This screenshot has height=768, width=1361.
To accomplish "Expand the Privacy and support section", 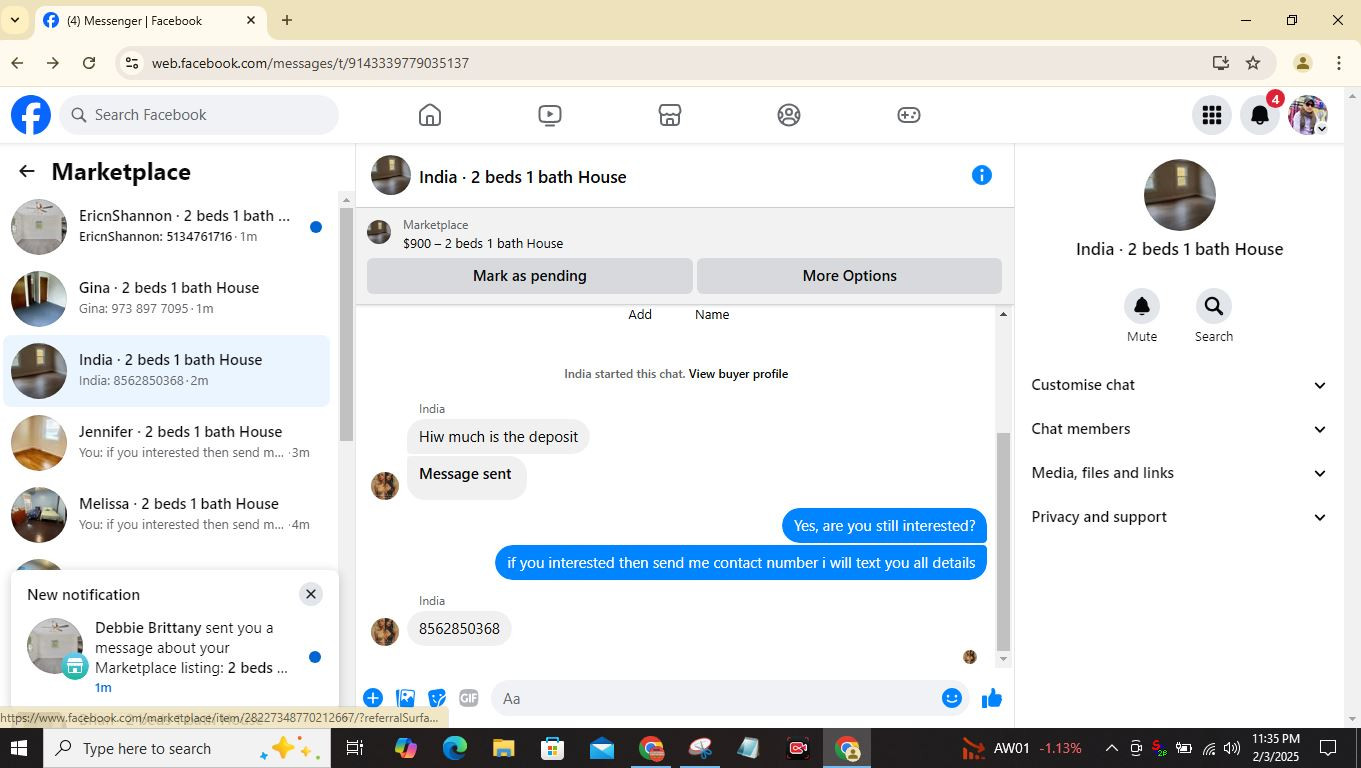I will point(1180,517).
